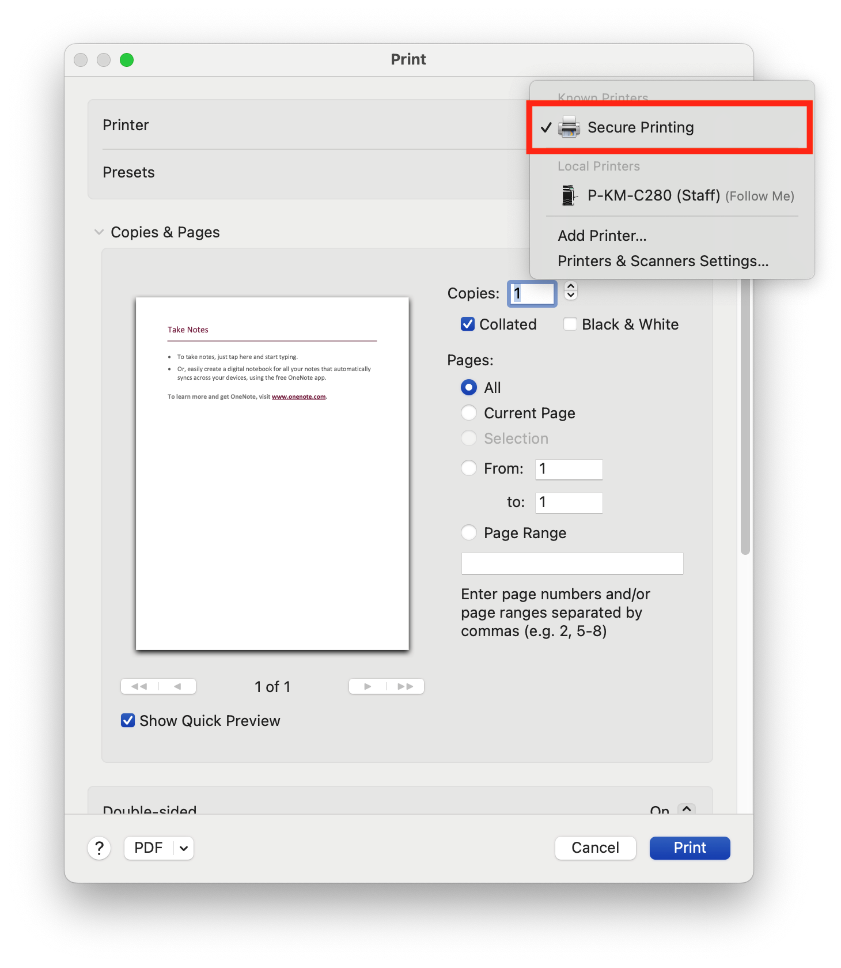Disable Show Quick Preview checkbox
This screenshot has height=968, width=841.
(x=128, y=720)
